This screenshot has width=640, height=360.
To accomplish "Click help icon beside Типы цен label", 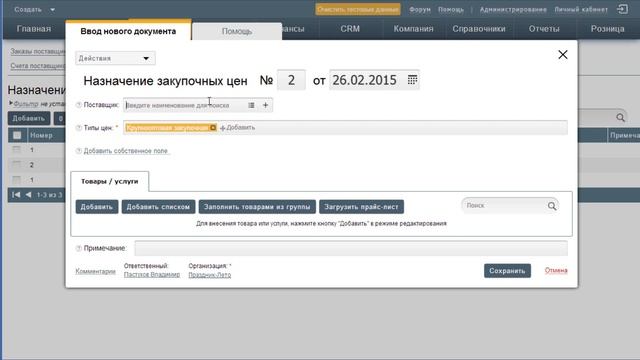I will 79,128.
